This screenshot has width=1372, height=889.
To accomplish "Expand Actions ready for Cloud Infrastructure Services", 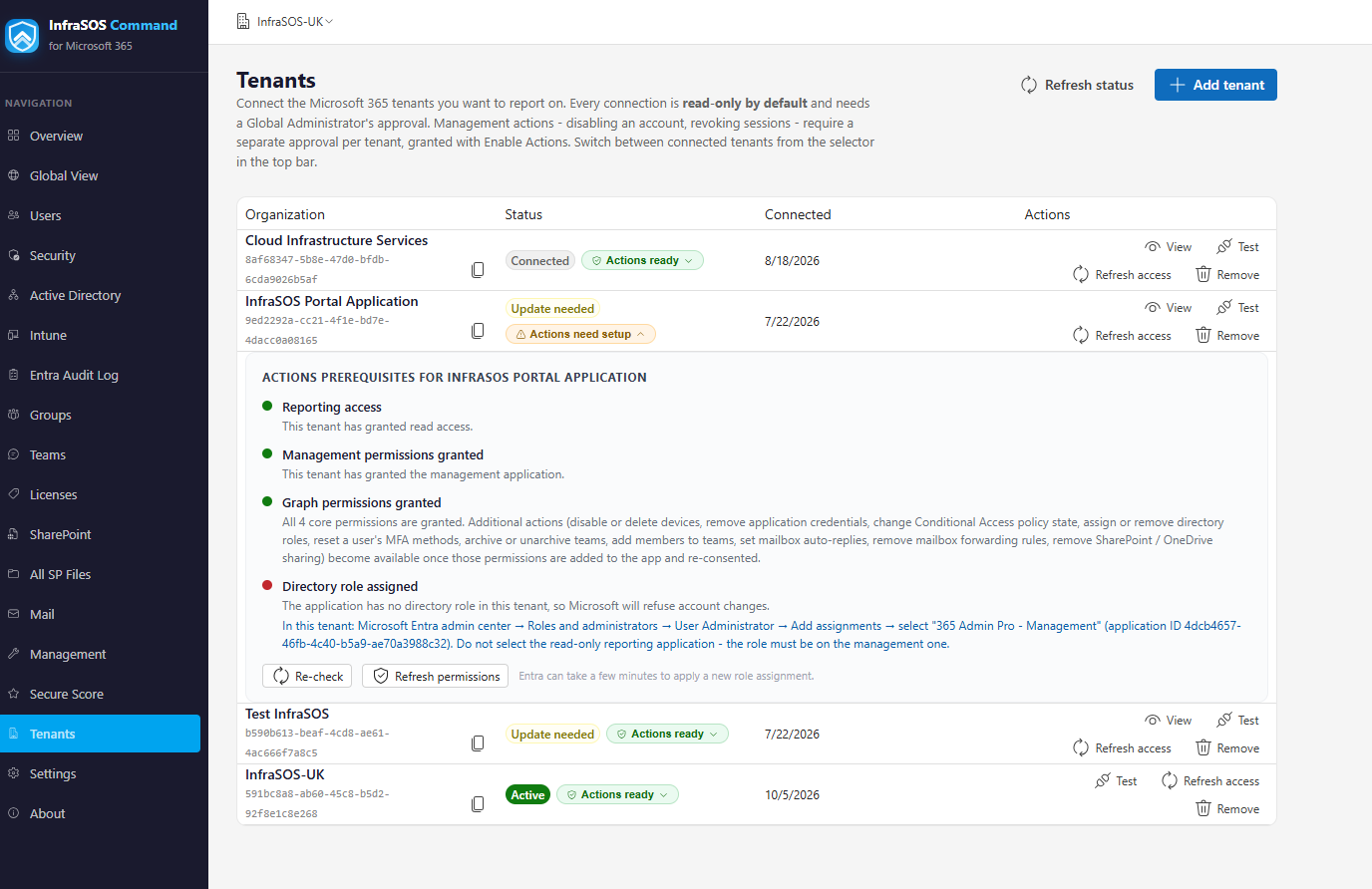I will coord(642,260).
